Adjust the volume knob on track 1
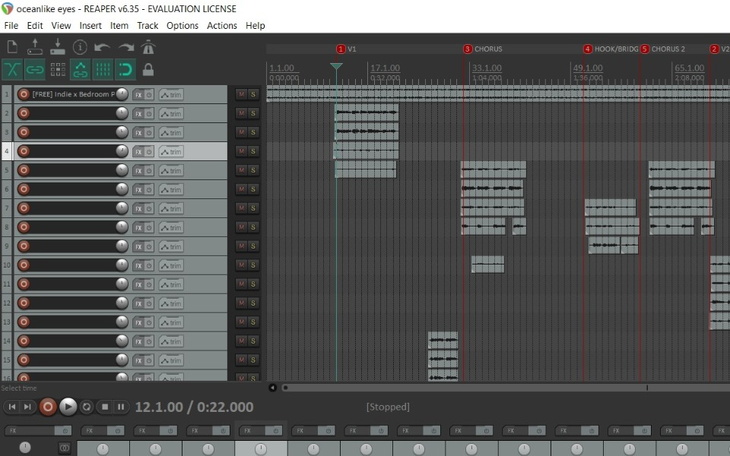The image size is (730, 456). point(122,94)
